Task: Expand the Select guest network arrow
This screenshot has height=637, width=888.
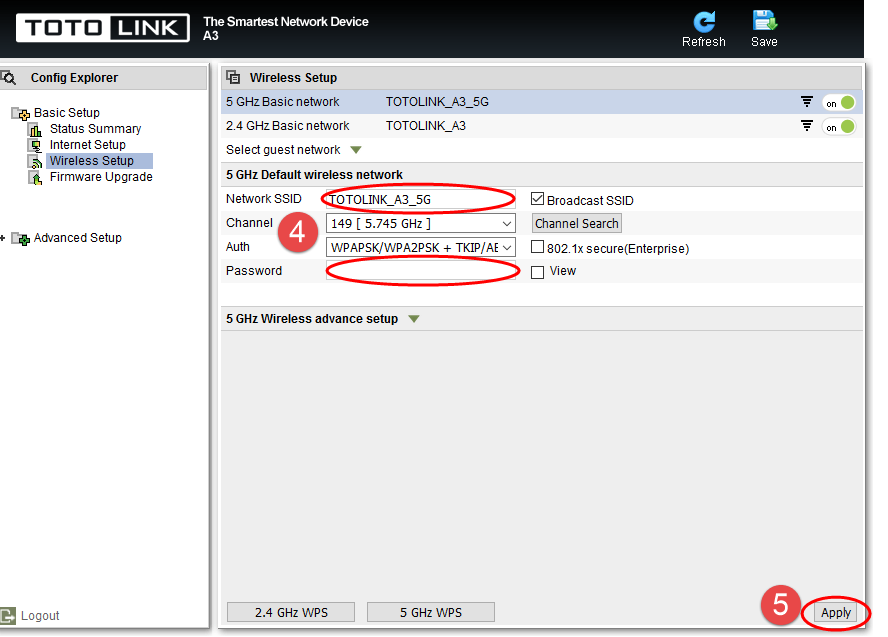Action: coord(356,150)
